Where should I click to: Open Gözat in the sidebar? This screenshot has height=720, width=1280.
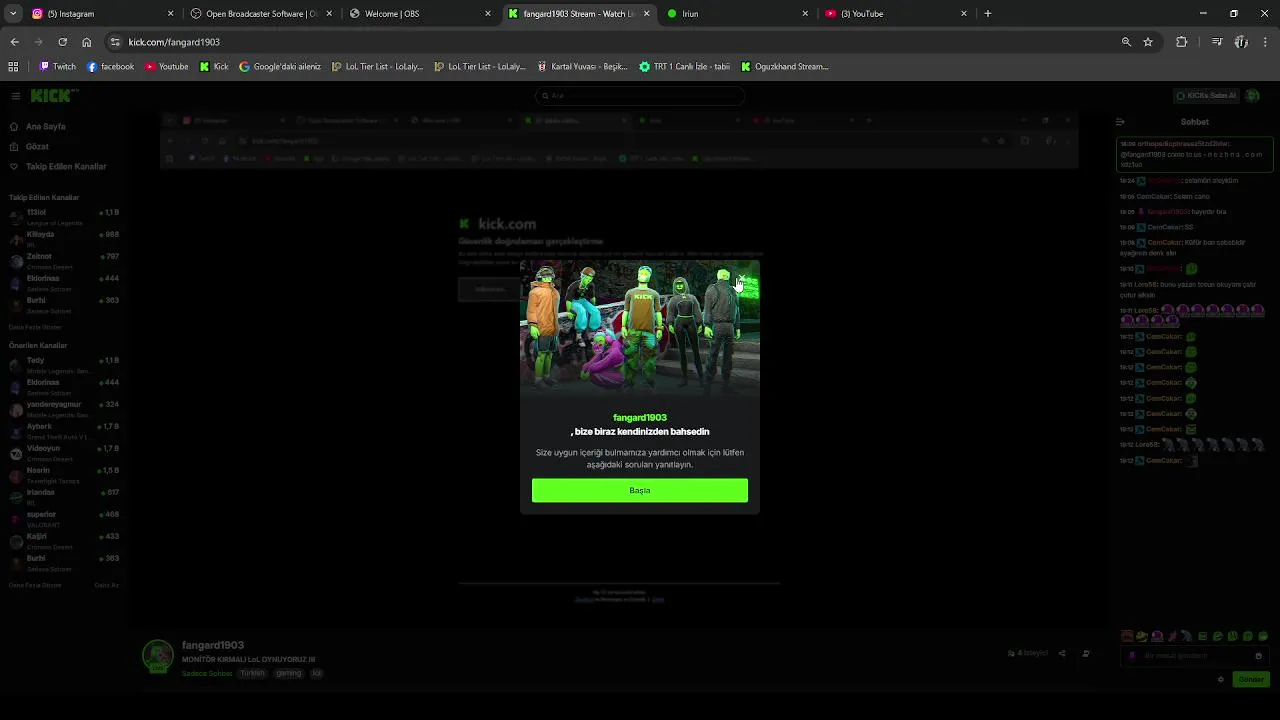point(29,147)
